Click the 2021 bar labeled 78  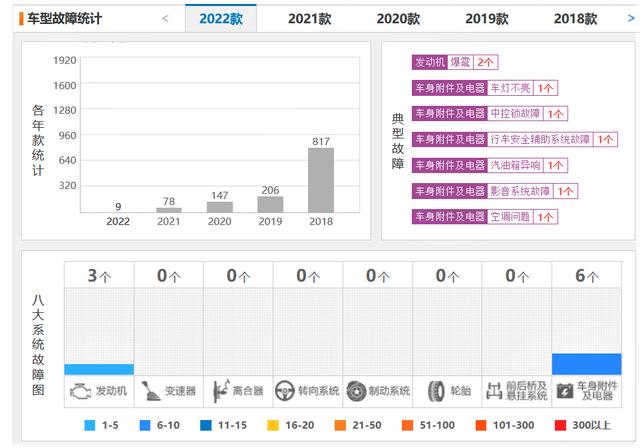point(169,210)
